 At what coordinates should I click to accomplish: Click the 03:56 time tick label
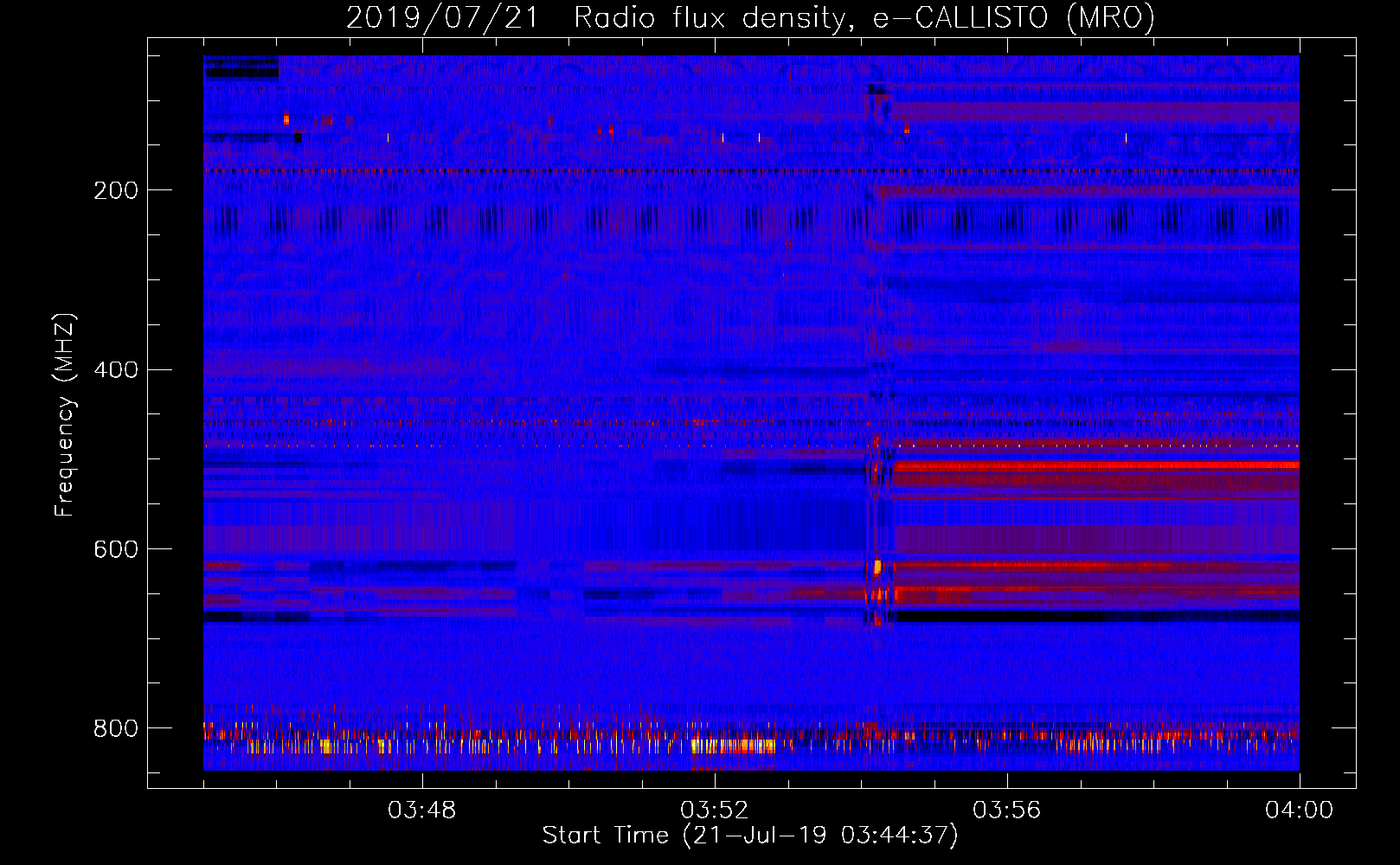click(1007, 811)
